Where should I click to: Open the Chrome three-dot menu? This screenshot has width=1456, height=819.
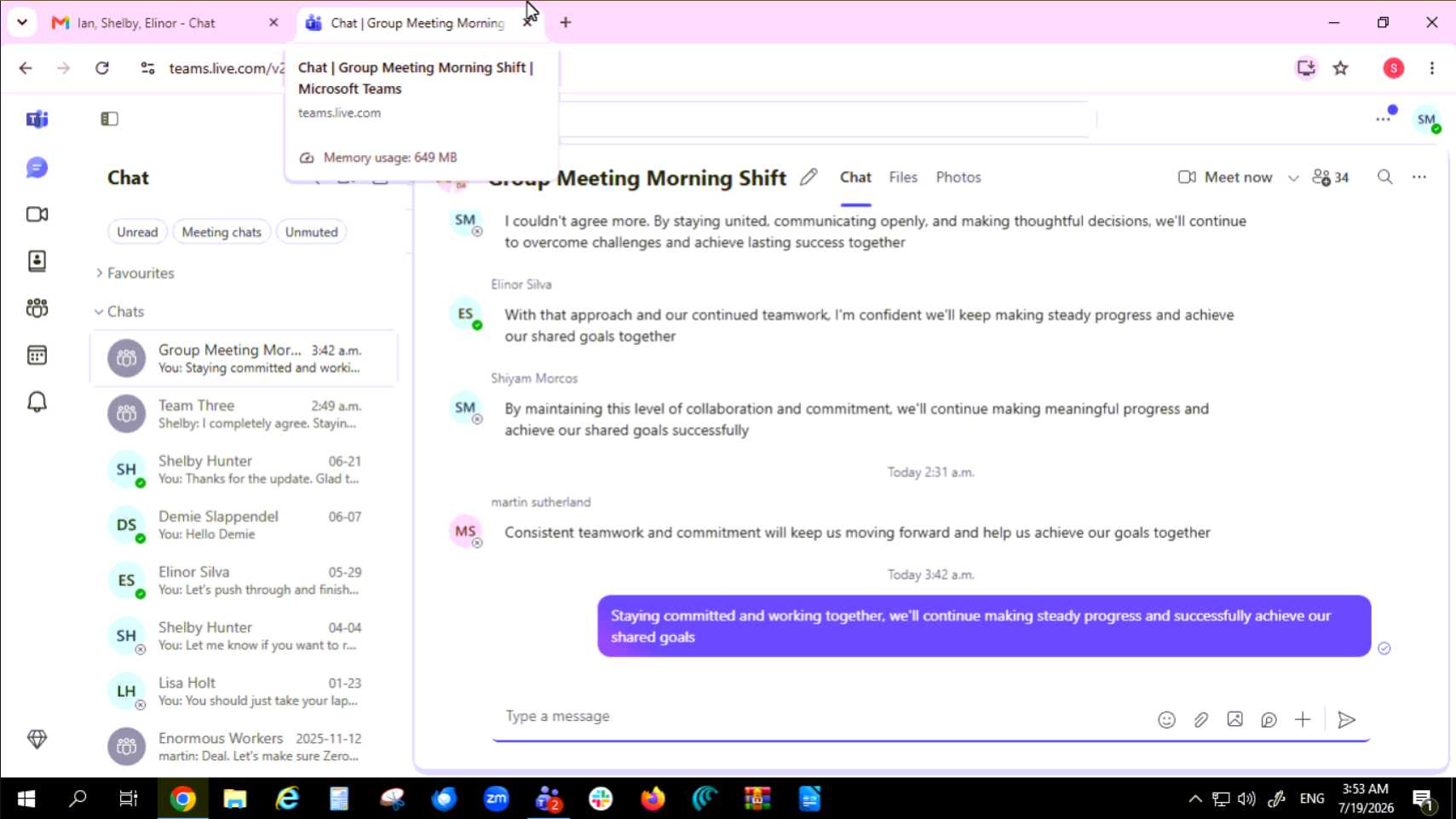(1432, 68)
